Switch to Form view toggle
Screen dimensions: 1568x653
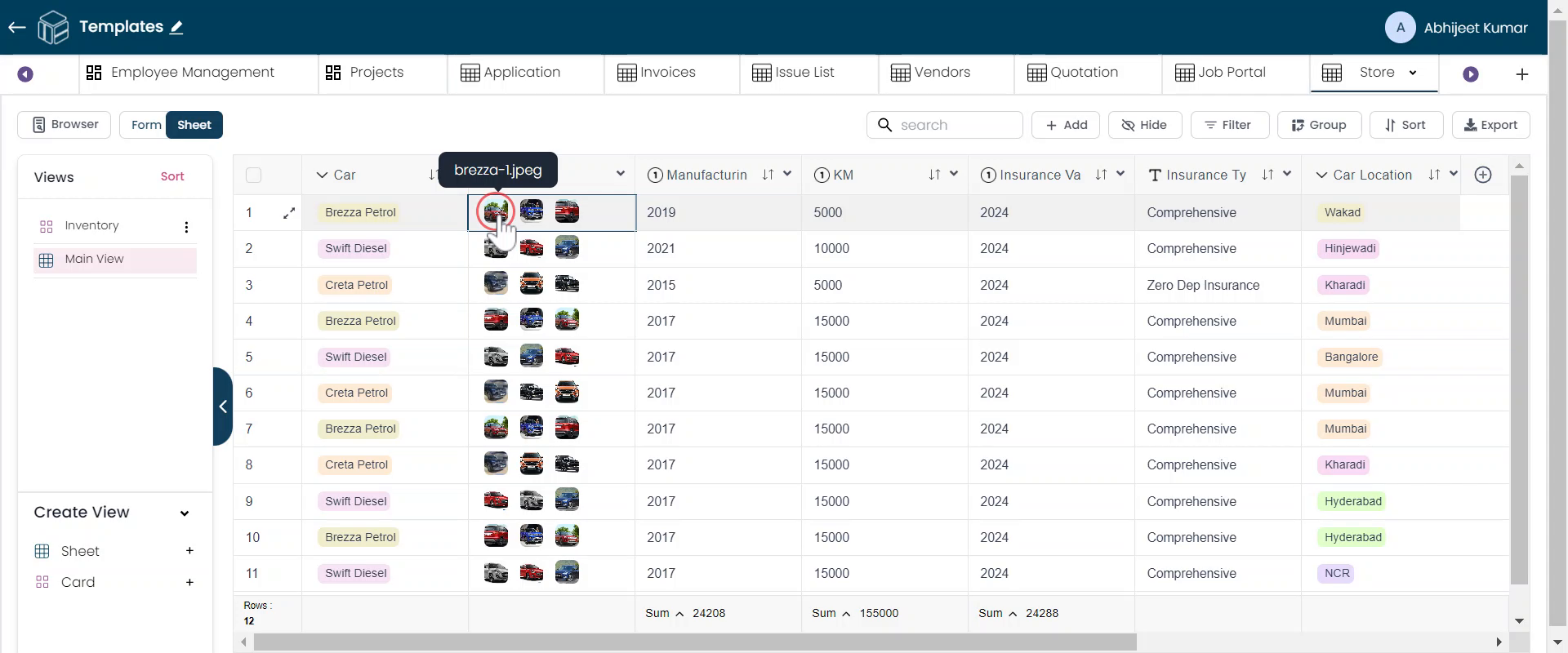coord(145,125)
